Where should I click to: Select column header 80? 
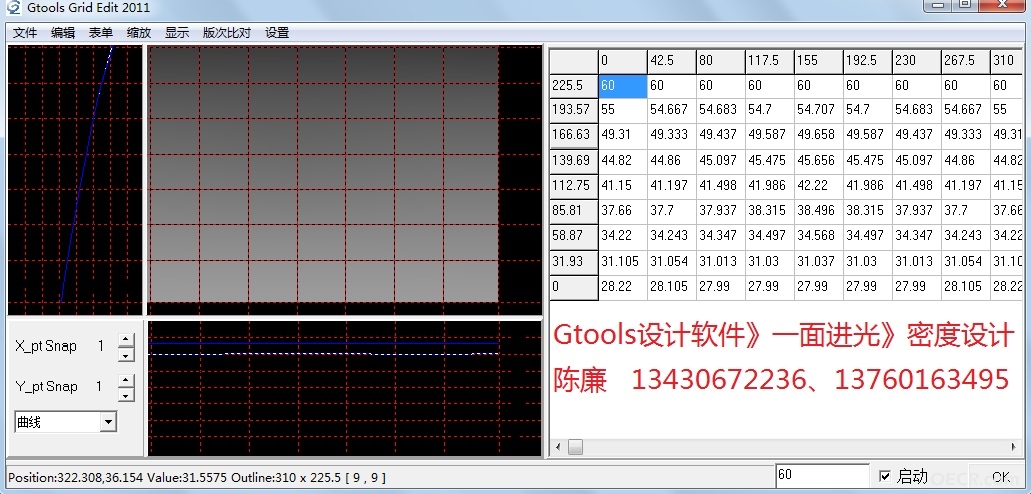pos(721,61)
